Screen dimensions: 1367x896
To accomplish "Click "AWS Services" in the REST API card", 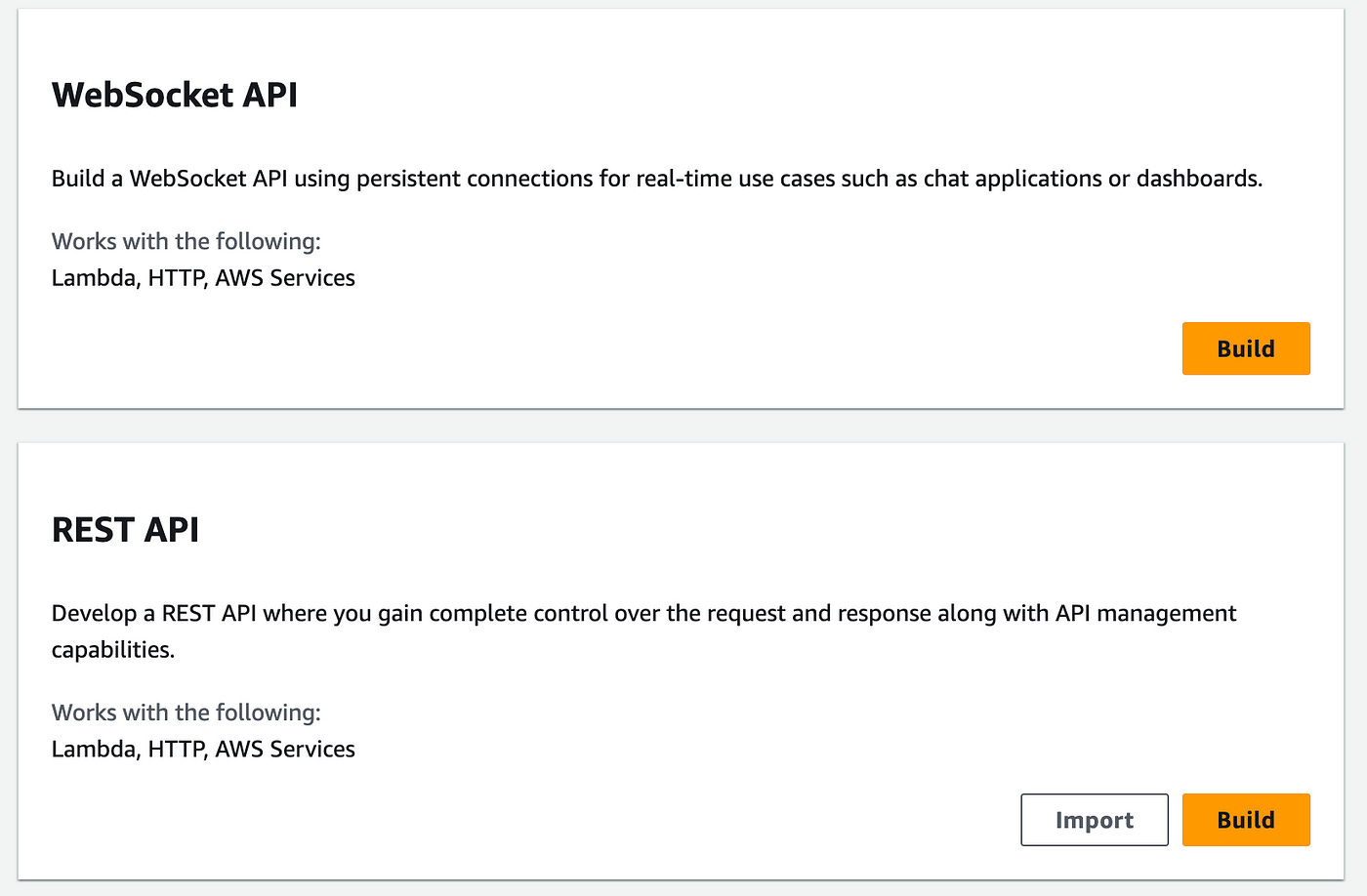I will pyautogui.click(x=285, y=750).
